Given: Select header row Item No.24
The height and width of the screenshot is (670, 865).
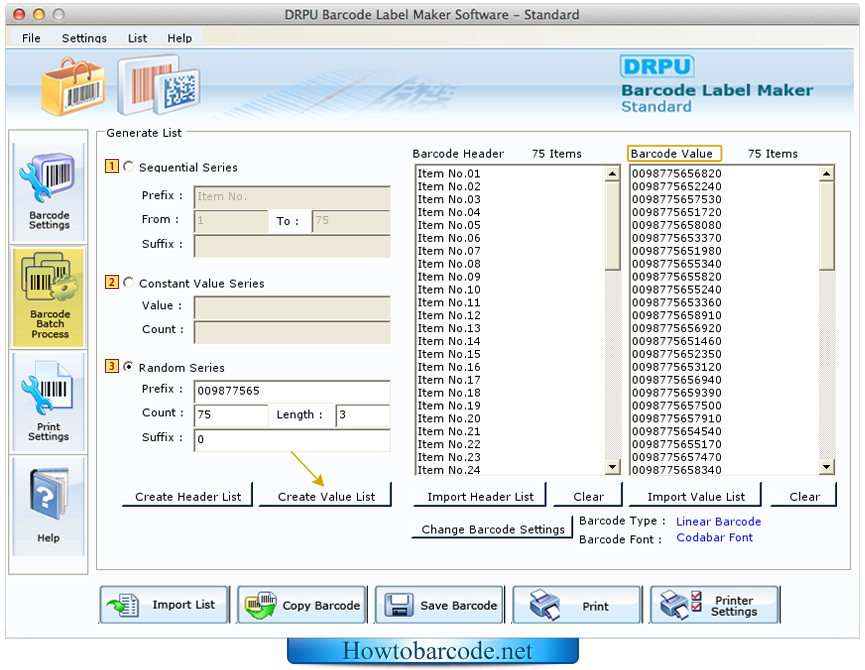Looking at the screenshot, I should (x=510, y=469).
